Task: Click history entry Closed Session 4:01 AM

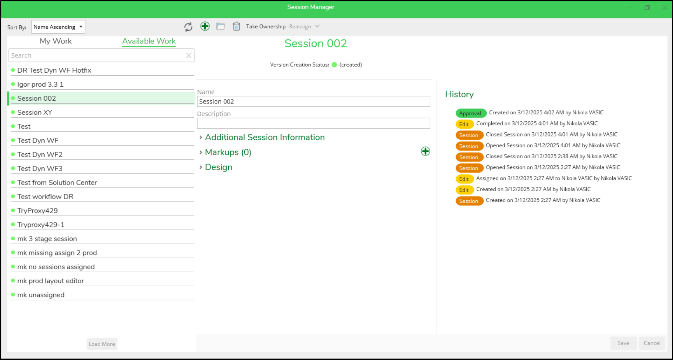Action: [x=552, y=135]
